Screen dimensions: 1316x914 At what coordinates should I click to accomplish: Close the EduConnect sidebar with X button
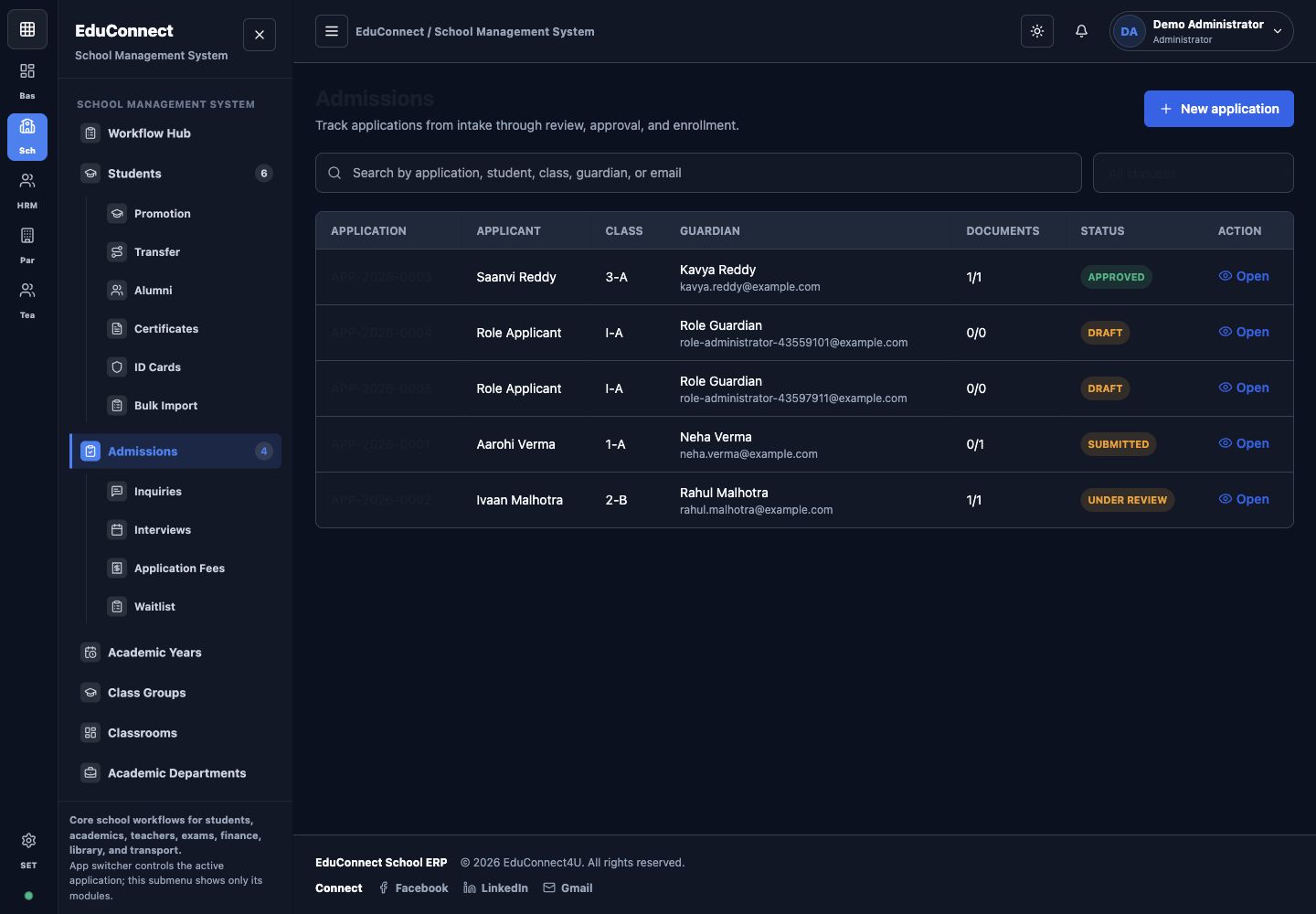click(x=260, y=35)
